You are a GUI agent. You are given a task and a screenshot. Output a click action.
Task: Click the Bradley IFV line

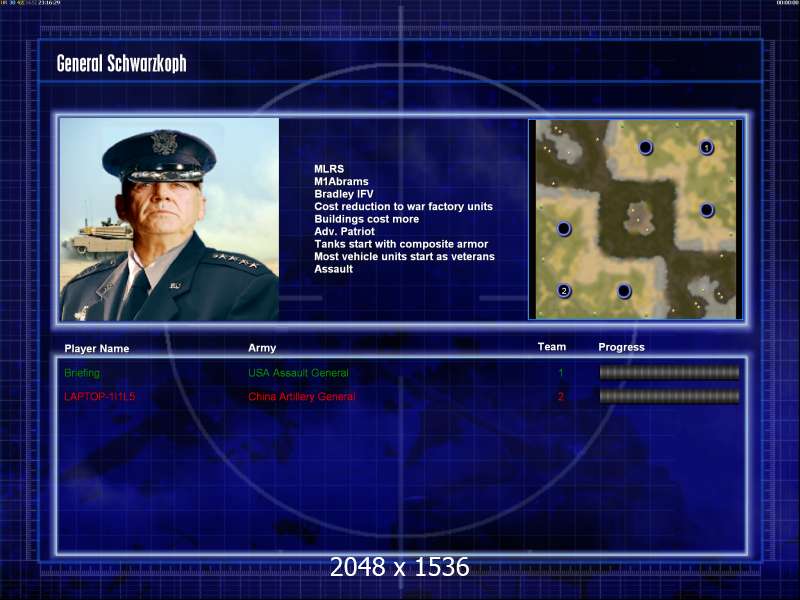tap(343, 194)
